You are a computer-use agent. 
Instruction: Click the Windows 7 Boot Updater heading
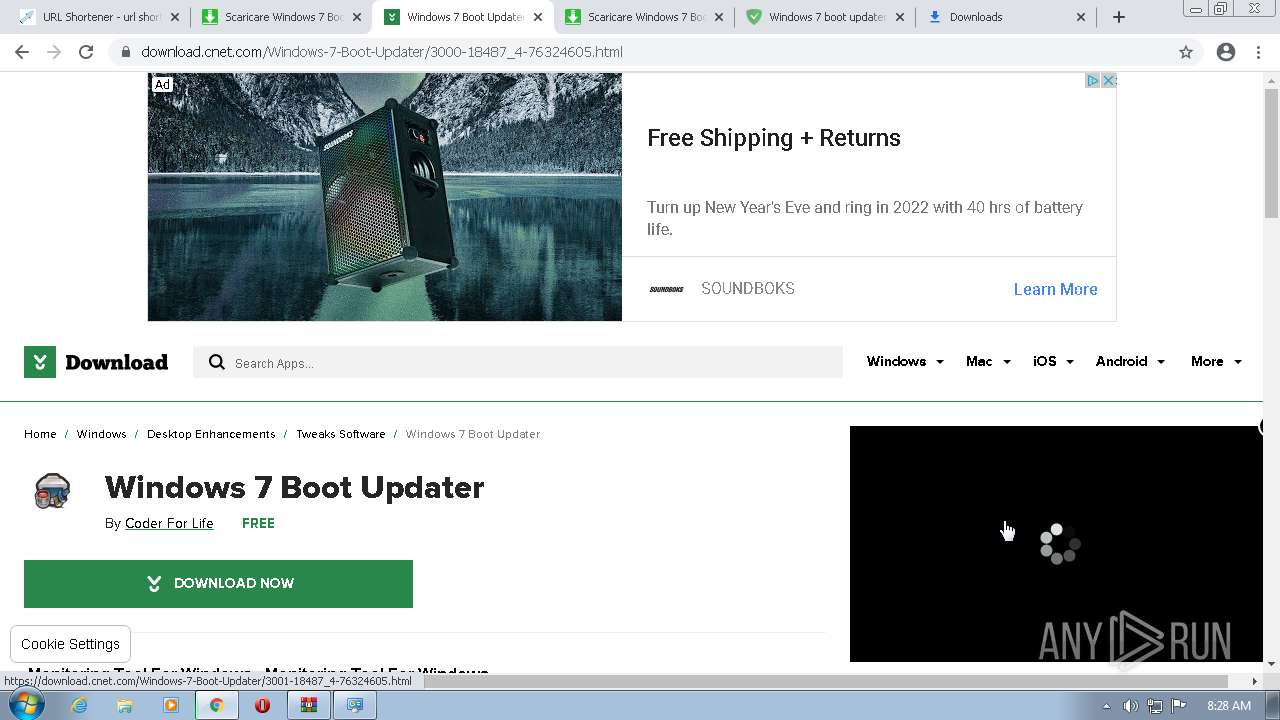294,487
